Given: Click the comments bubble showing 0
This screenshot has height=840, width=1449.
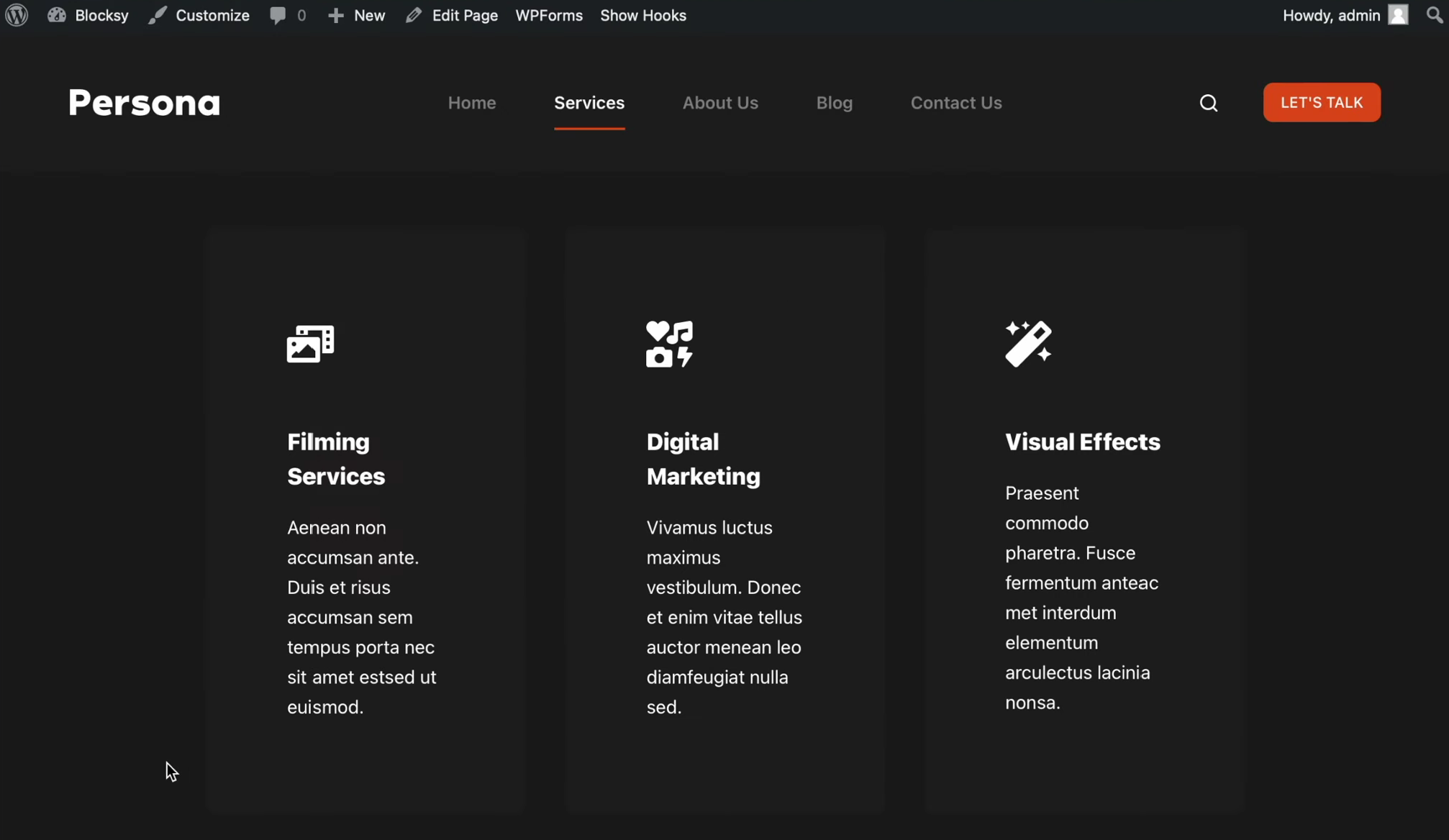Looking at the screenshot, I should tap(286, 15).
